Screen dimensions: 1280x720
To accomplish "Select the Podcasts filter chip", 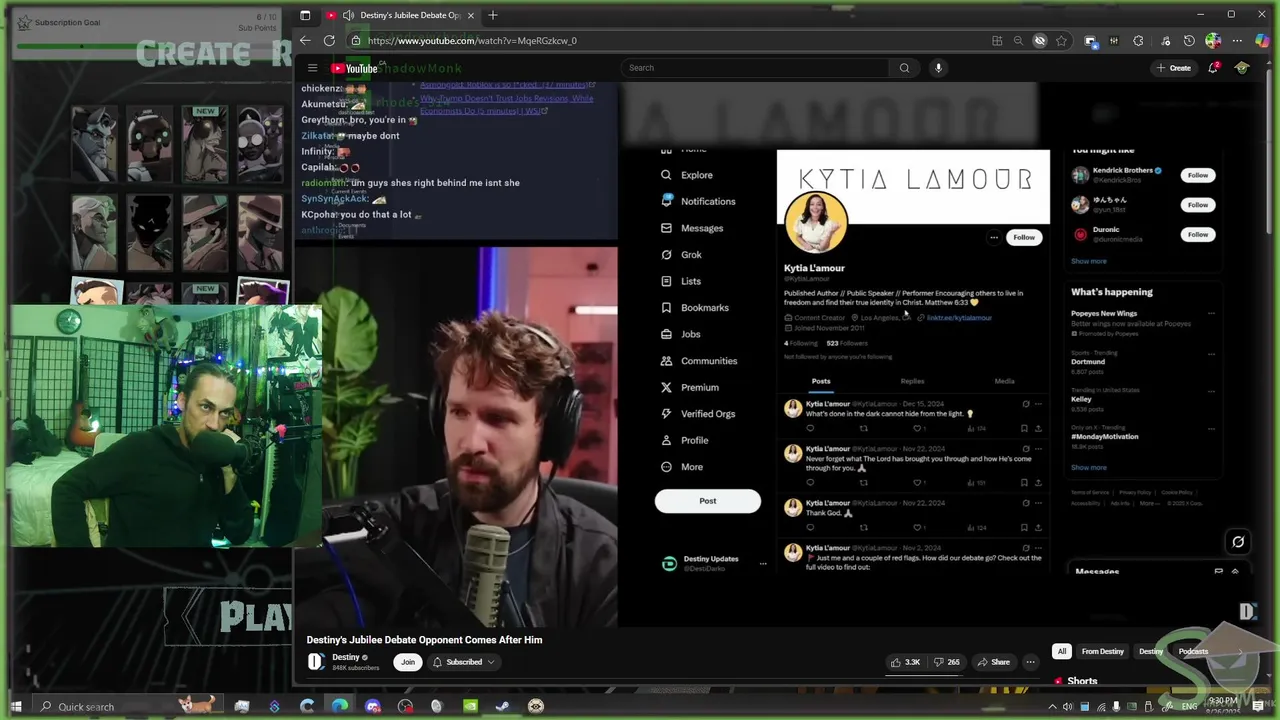I will (x=1193, y=652).
